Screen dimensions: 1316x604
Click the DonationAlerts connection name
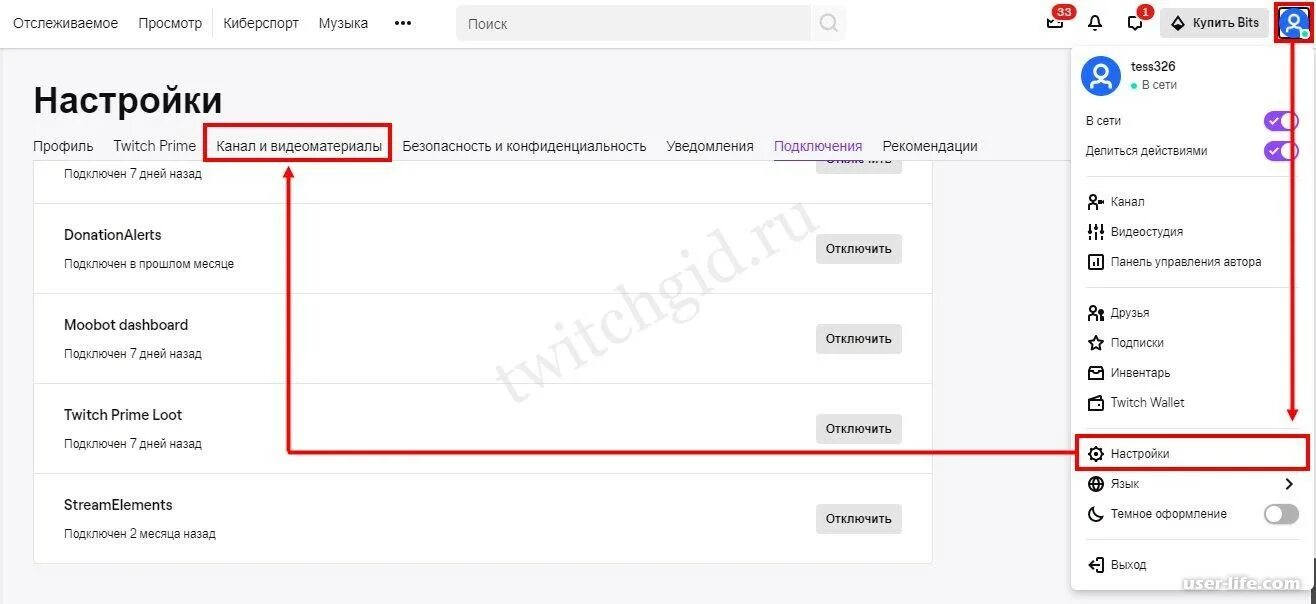(113, 235)
